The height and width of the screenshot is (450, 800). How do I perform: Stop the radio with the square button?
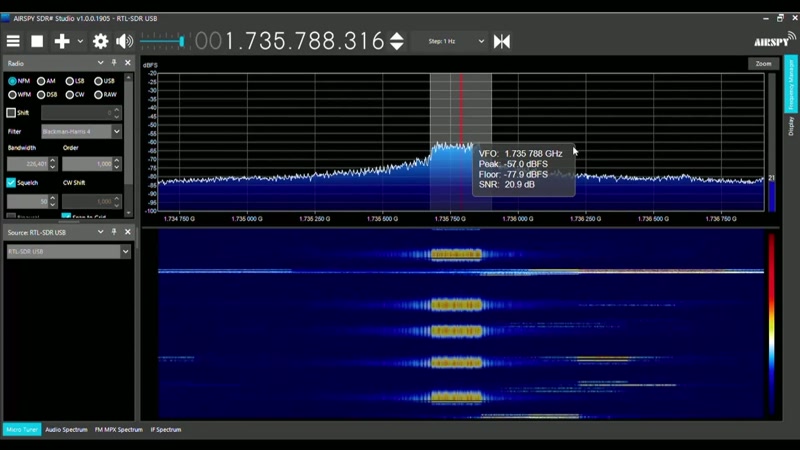(x=37, y=41)
